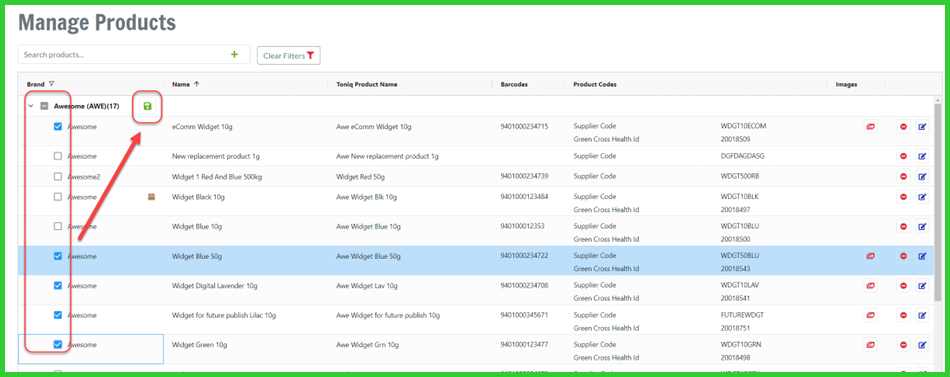The width and height of the screenshot is (950, 377).
Task: Select barcode 9401000234715
Action: tap(524, 127)
